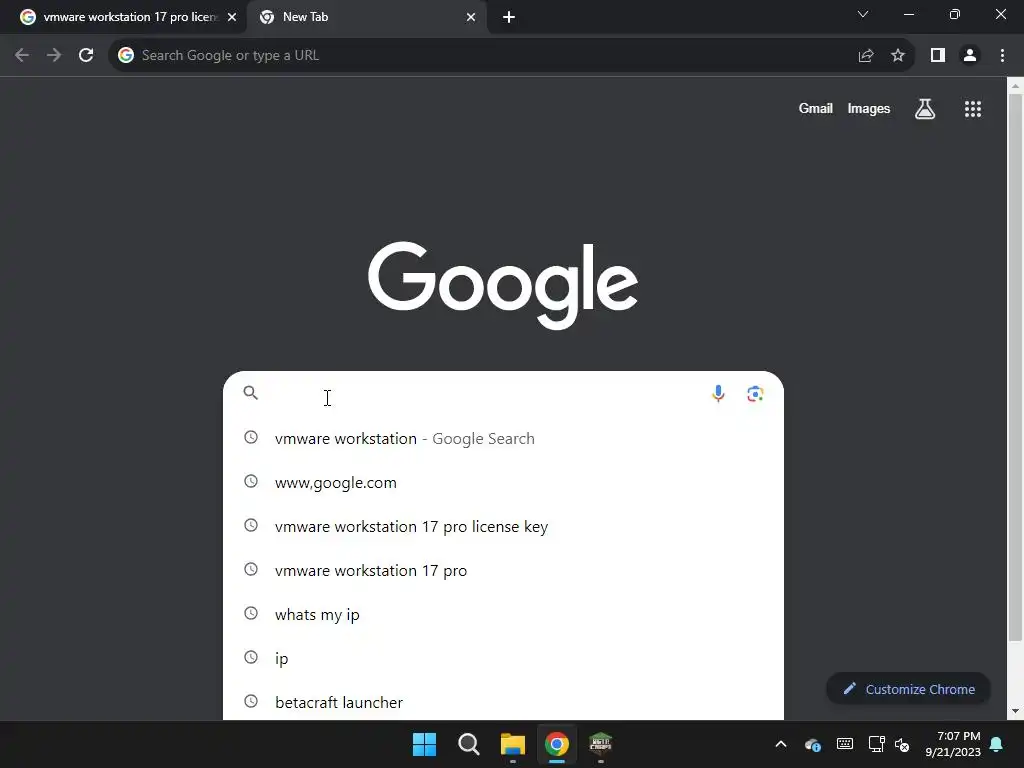Start voice search with the microphone
1024x768 pixels.
[718, 394]
